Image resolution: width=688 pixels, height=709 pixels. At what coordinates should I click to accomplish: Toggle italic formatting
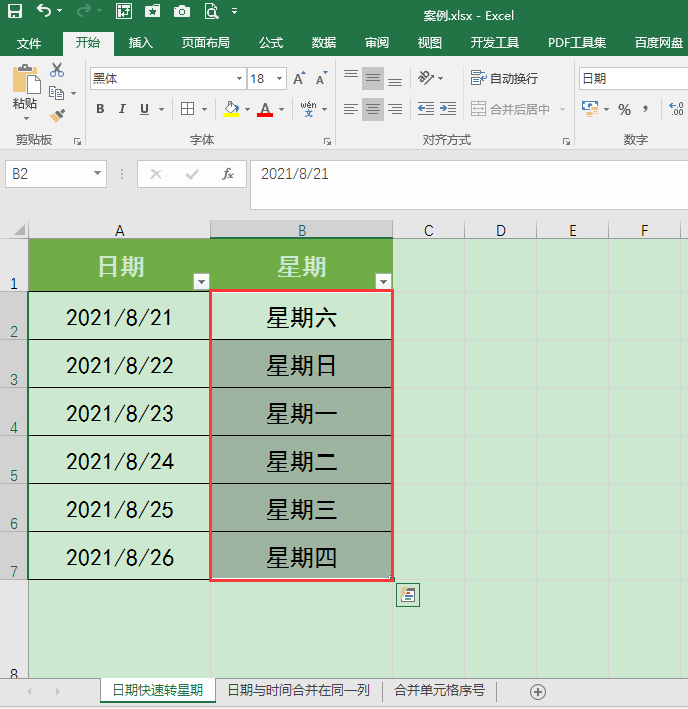click(x=122, y=109)
